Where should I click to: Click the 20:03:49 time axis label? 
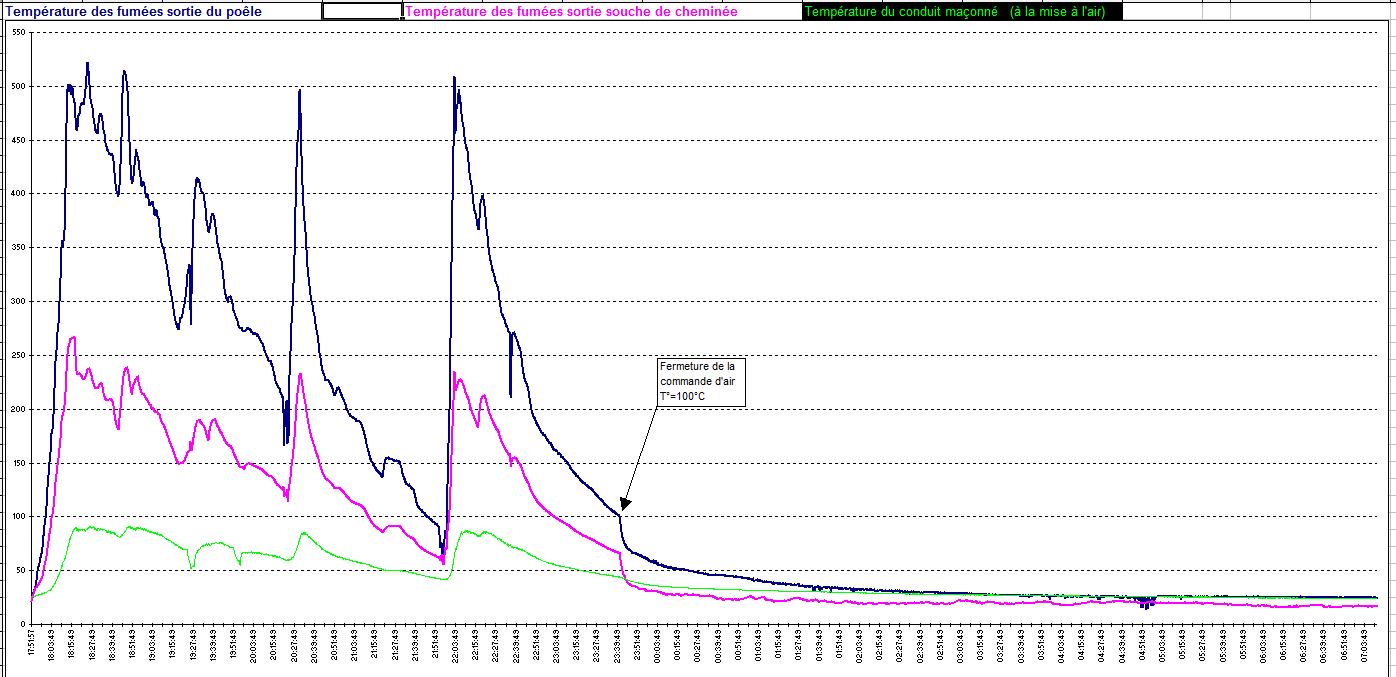click(x=253, y=644)
